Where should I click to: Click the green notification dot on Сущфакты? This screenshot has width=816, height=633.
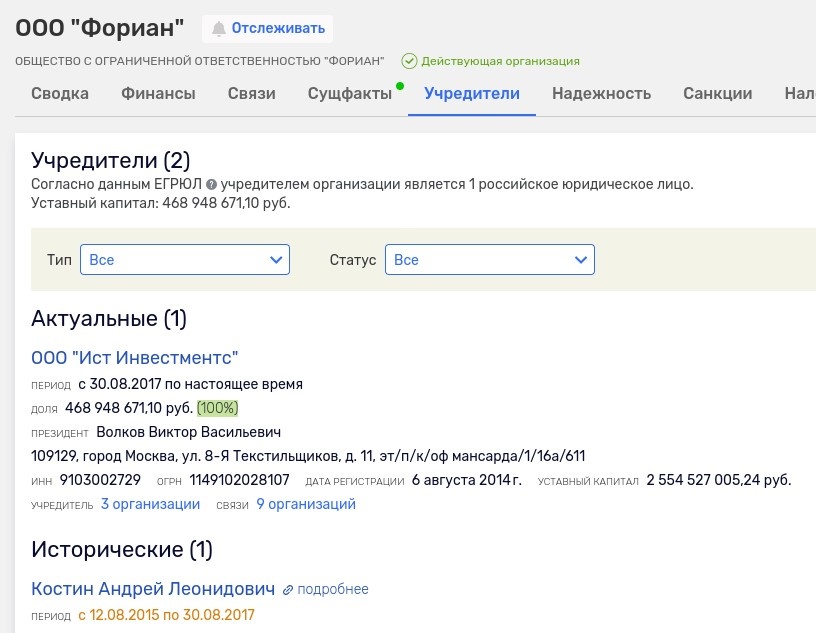(x=400, y=86)
